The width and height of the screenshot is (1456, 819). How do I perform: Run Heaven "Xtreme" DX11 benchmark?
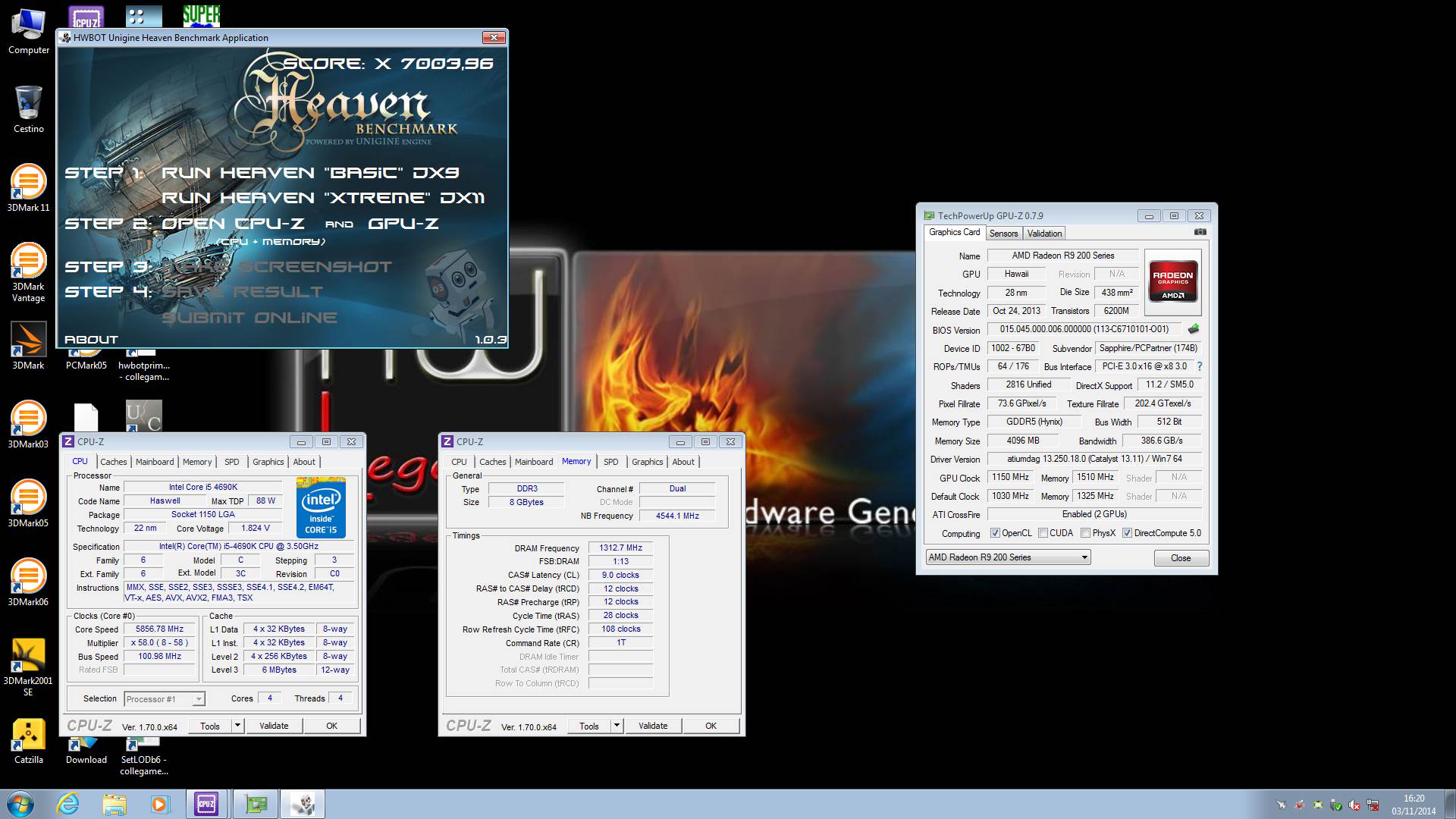click(x=323, y=198)
